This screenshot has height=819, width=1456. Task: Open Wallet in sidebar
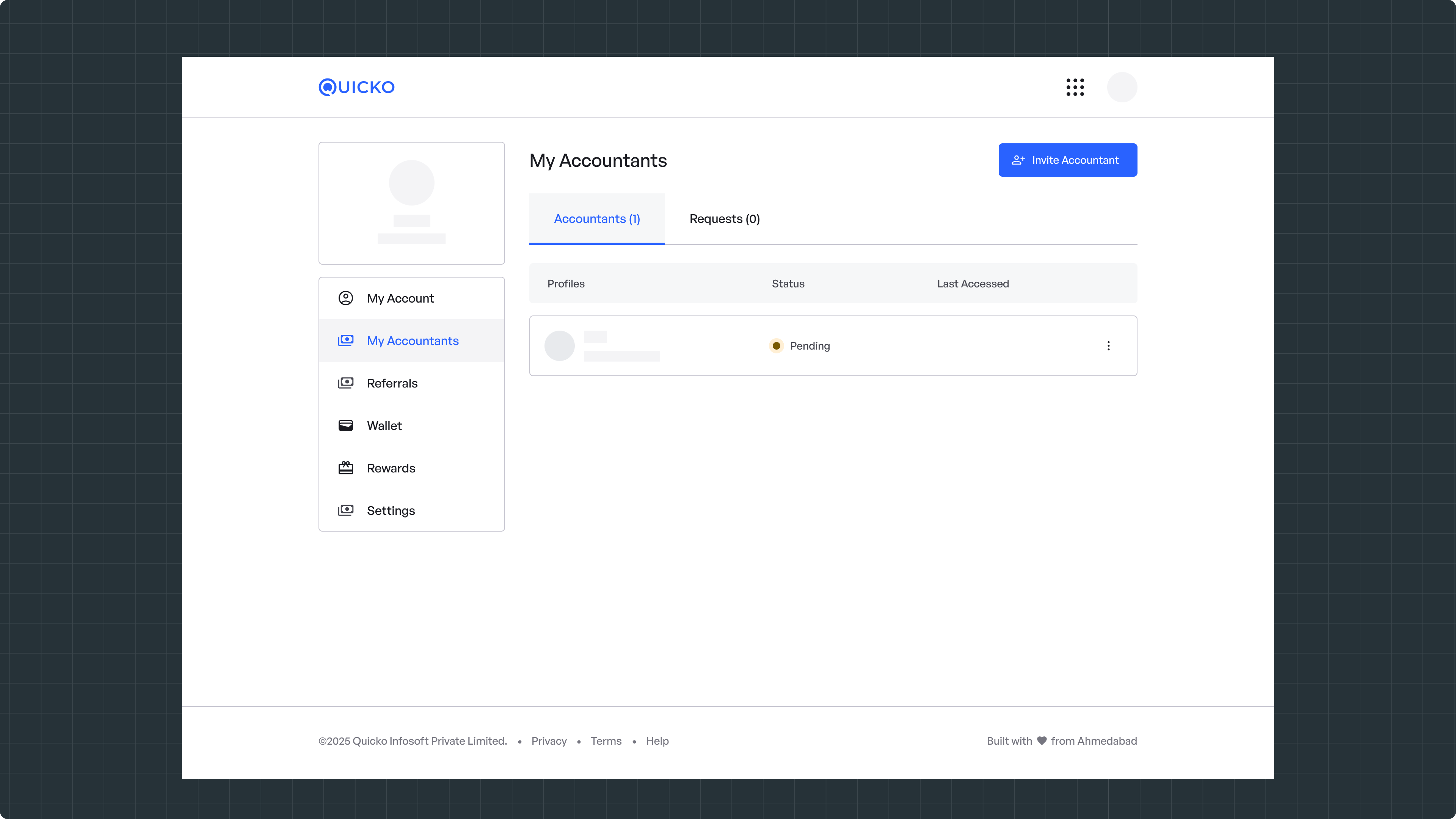tap(411, 425)
